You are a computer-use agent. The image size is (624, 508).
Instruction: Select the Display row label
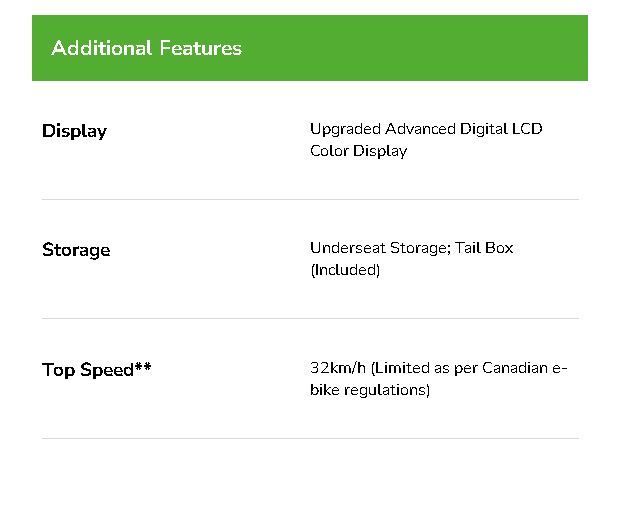point(74,131)
